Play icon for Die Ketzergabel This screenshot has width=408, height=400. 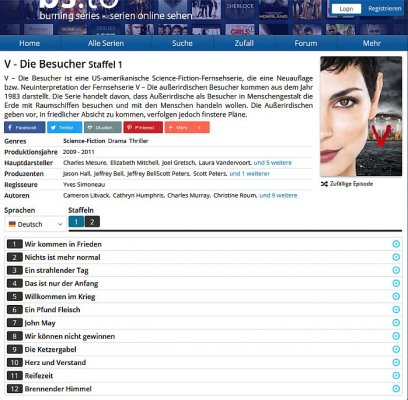396,349
